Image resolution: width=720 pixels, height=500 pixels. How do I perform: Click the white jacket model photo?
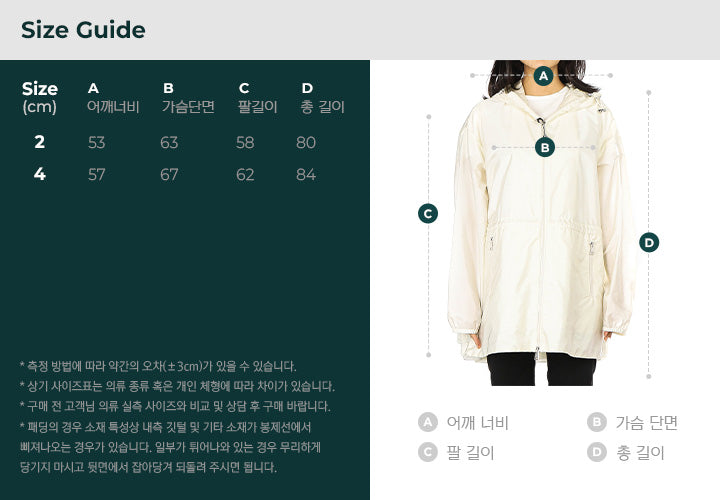pyautogui.click(x=542, y=223)
